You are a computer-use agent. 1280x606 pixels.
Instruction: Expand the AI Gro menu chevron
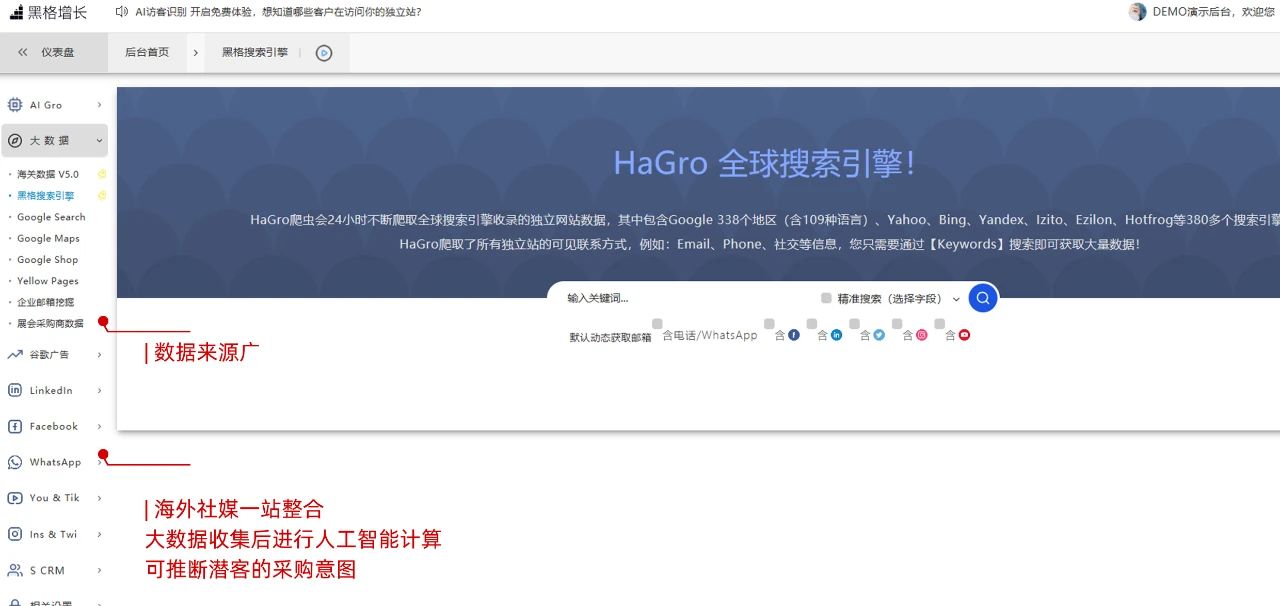click(99, 105)
